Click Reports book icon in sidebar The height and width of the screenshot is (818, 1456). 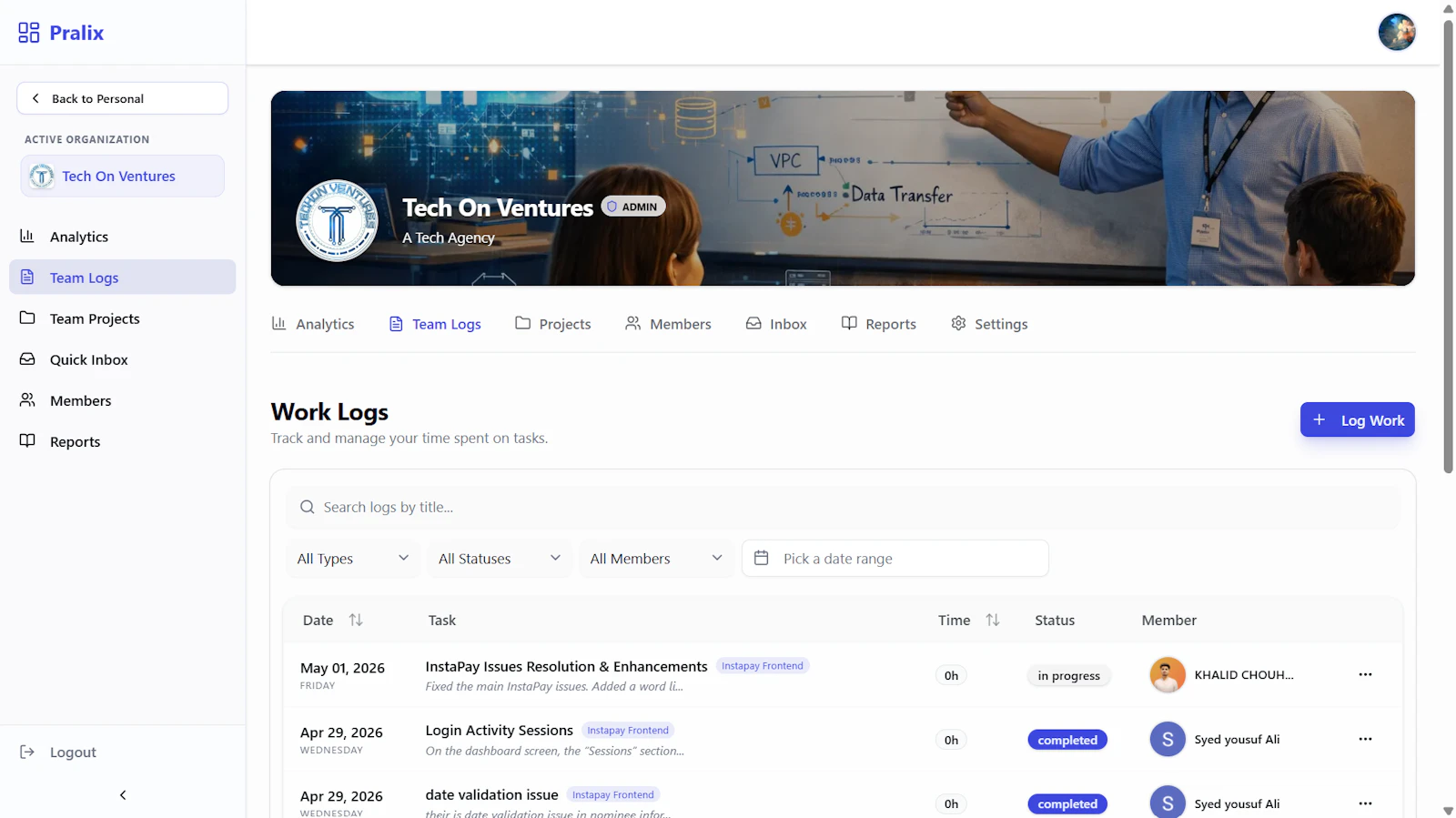pos(27,440)
